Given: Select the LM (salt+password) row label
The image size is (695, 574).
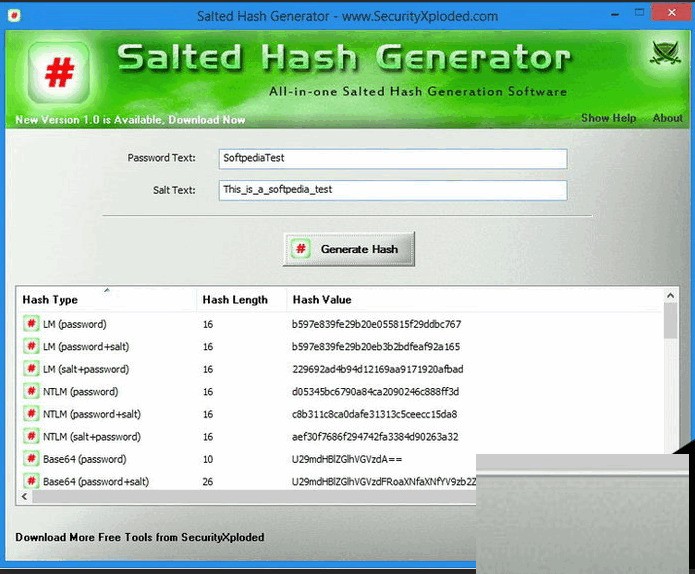Looking at the screenshot, I should coord(86,369).
